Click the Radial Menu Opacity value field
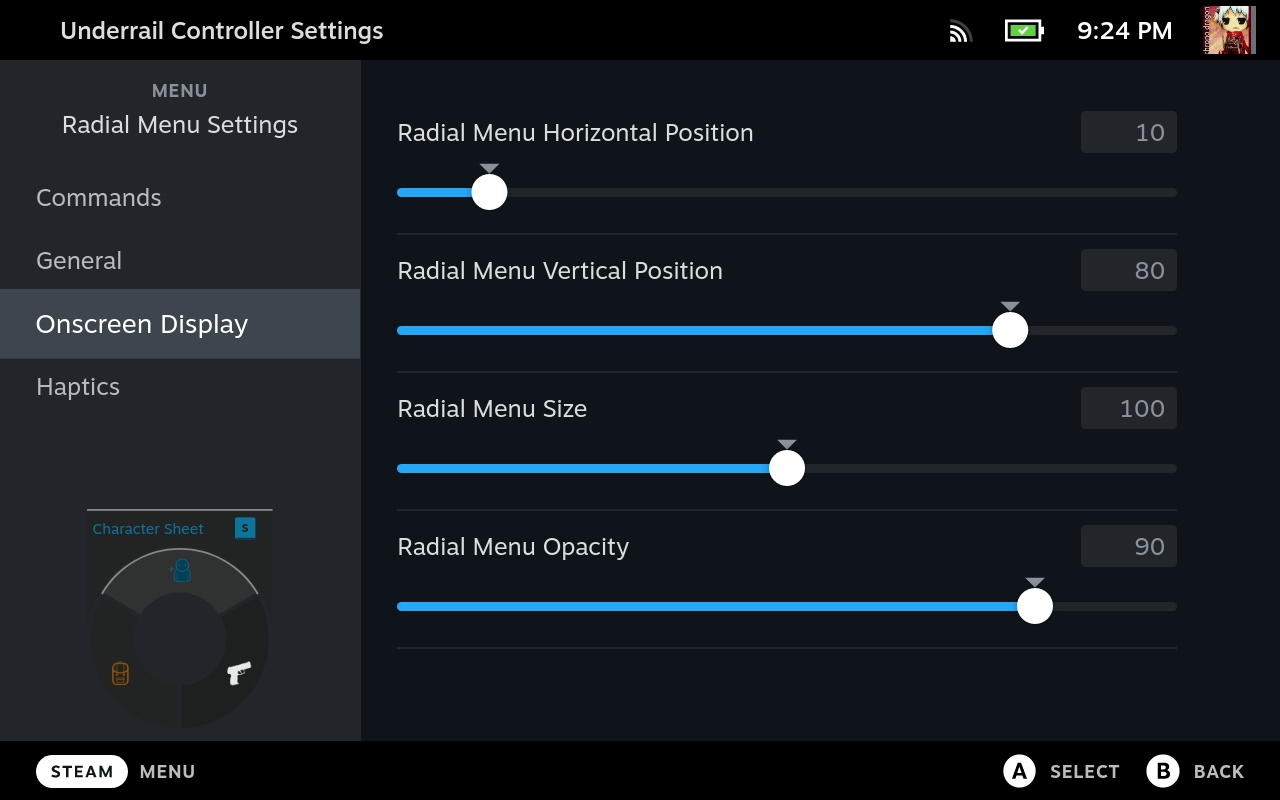Screen dimensions: 1280x800 pyautogui.click(x=1128, y=546)
